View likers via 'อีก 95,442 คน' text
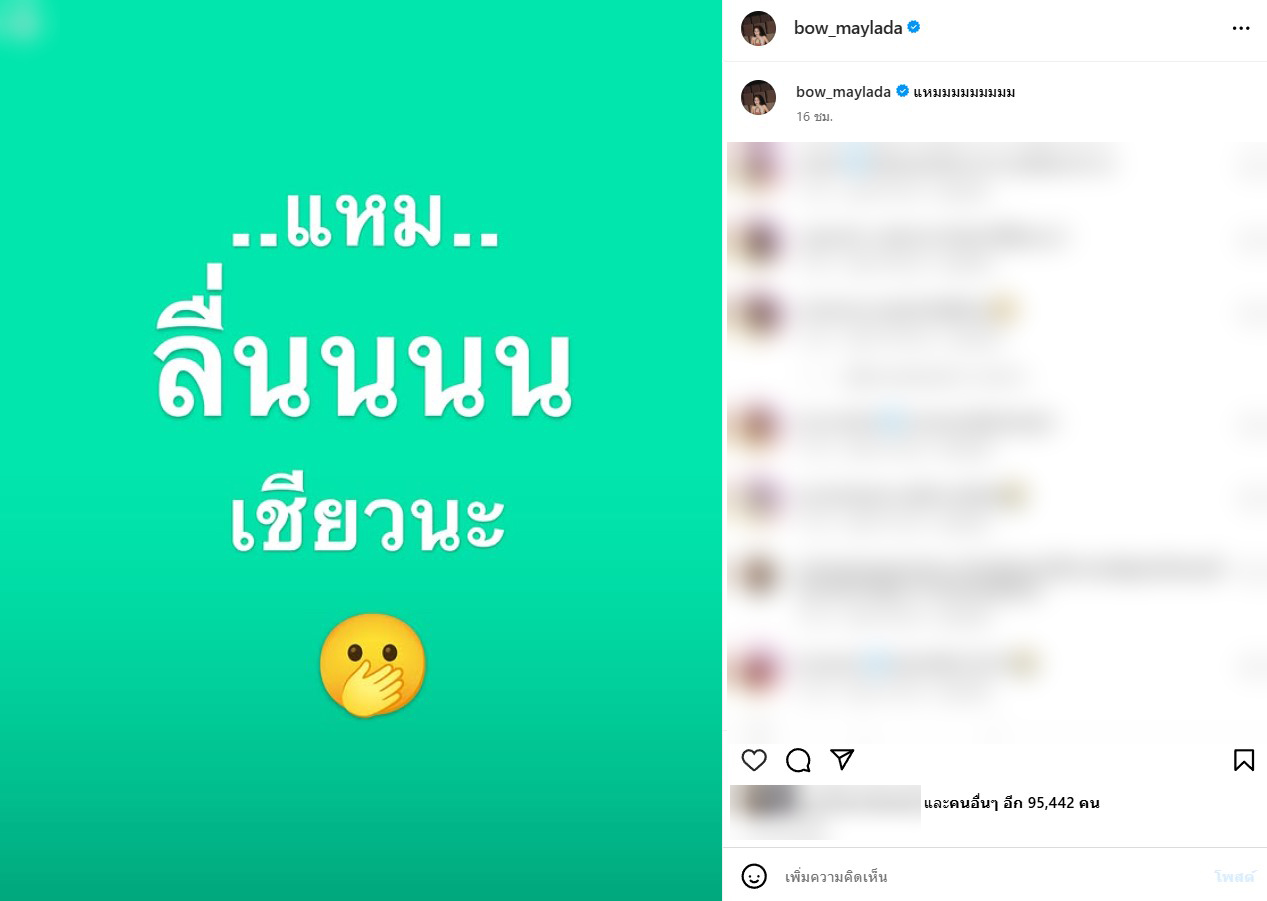 pyautogui.click(x=1050, y=803)
